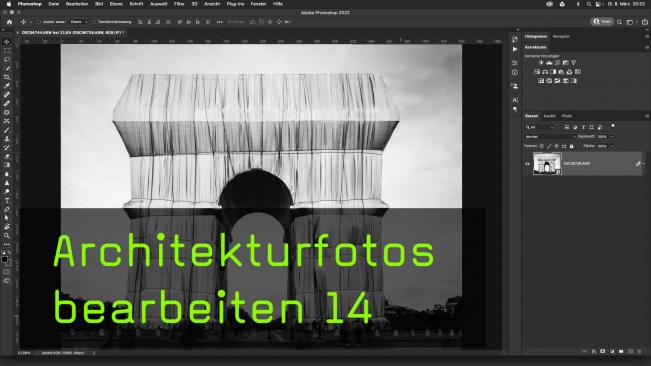Viewport: 651px width, 366px height.
Task: Open the Filter menu
Action: coord(179,4)
